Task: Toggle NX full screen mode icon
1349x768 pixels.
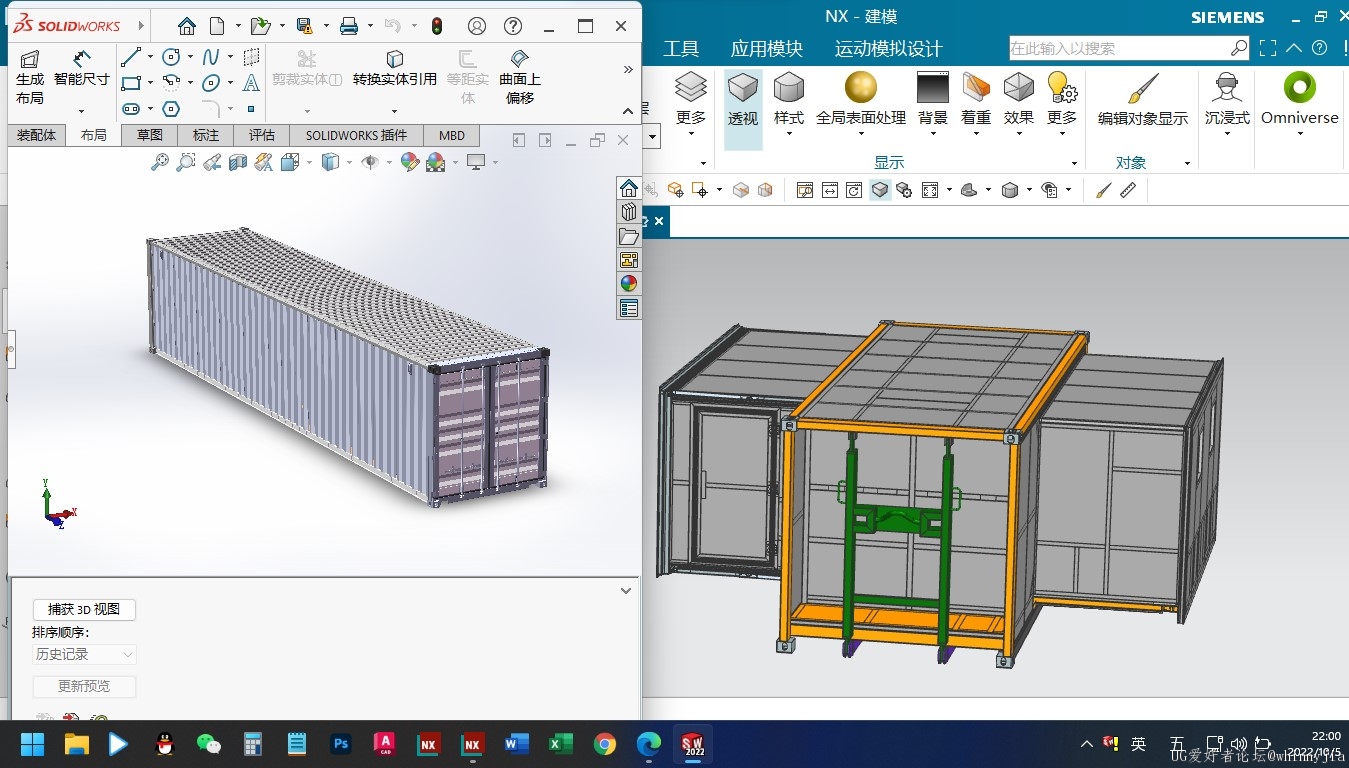Action: [1268, 48]
